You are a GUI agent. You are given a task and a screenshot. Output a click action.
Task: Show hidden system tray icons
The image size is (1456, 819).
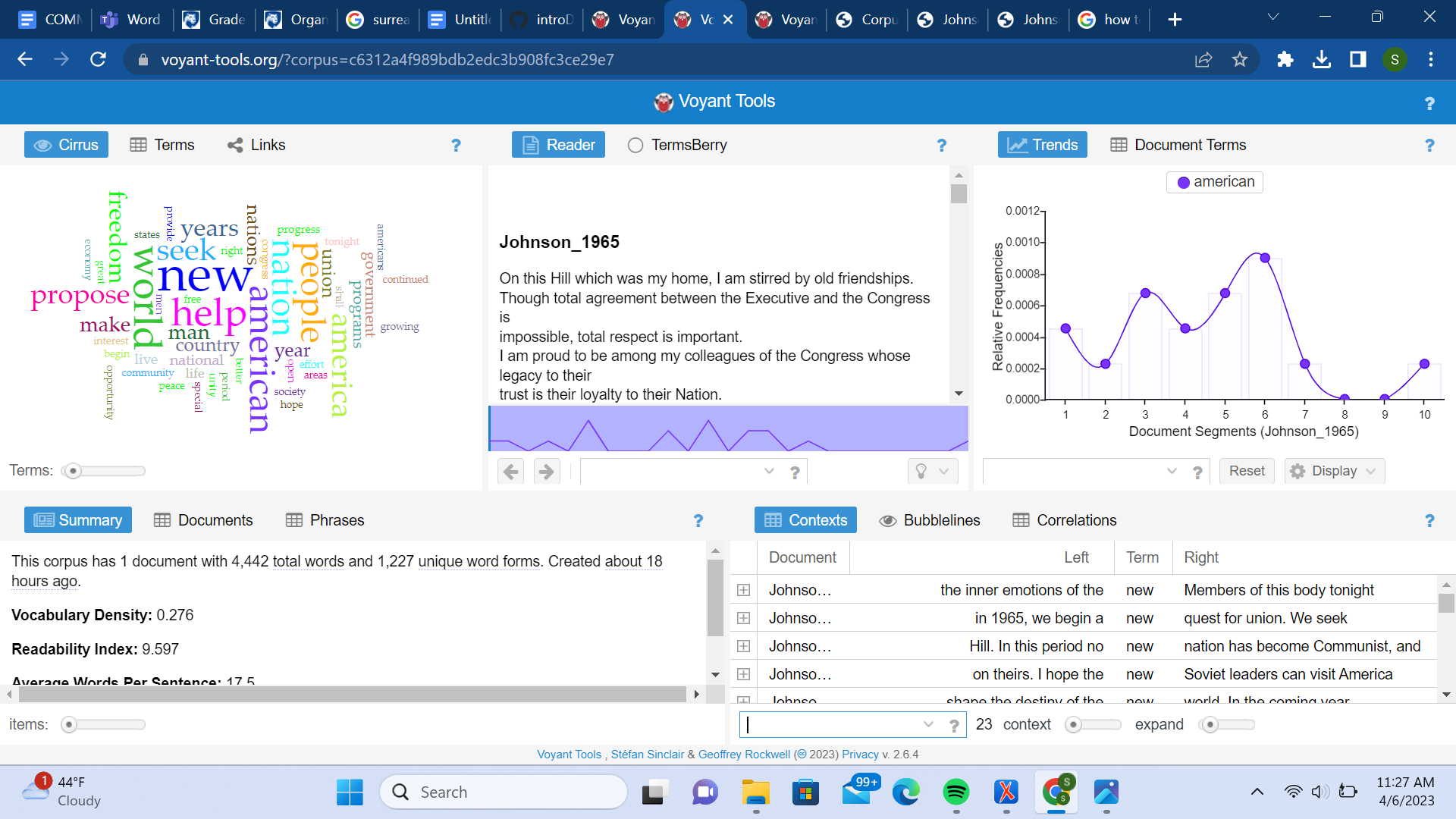1257,792
